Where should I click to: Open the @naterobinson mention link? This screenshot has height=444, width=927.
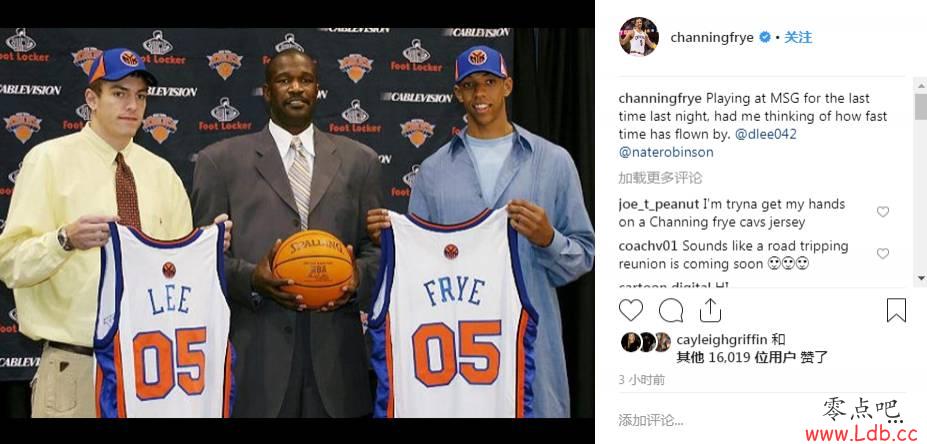[666, 153]
